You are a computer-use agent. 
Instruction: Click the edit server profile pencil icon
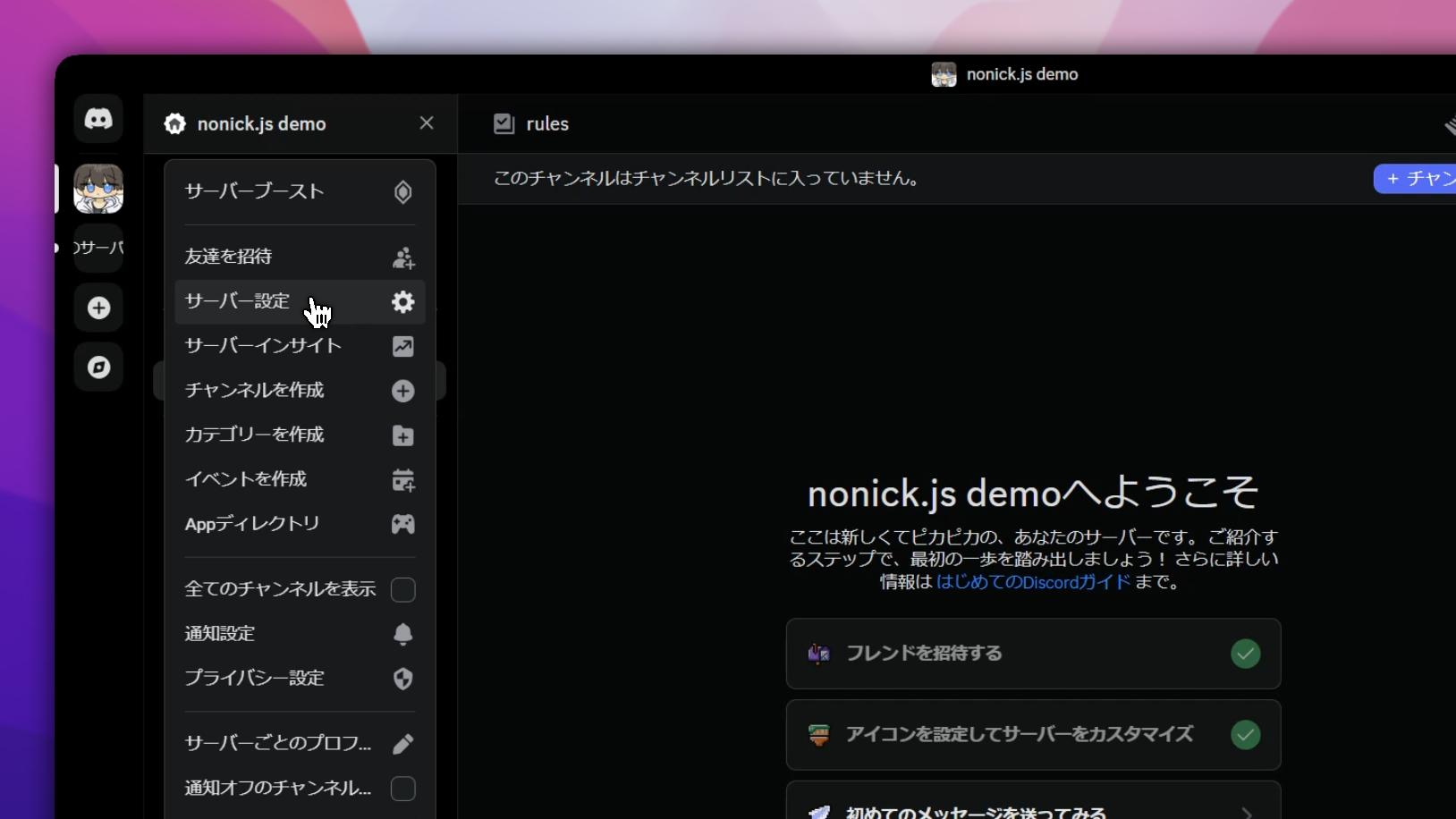tap(403, 744)
